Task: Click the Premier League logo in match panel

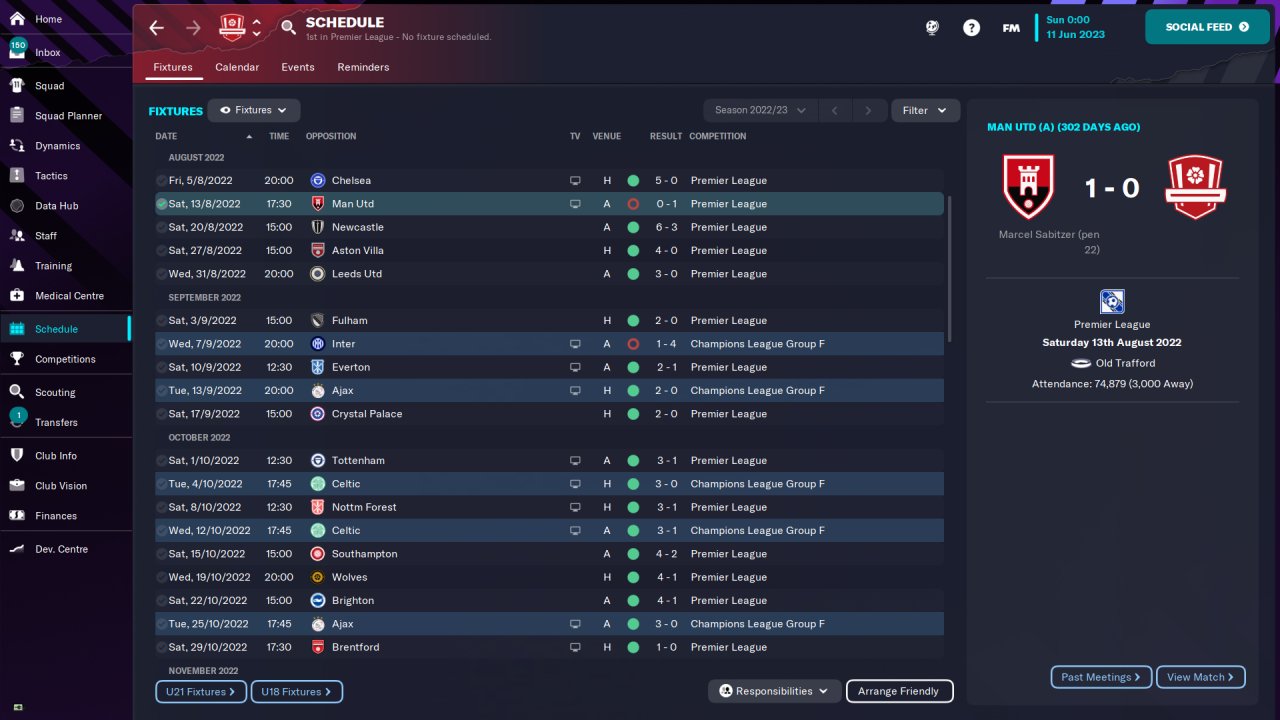Action: 1112,302
